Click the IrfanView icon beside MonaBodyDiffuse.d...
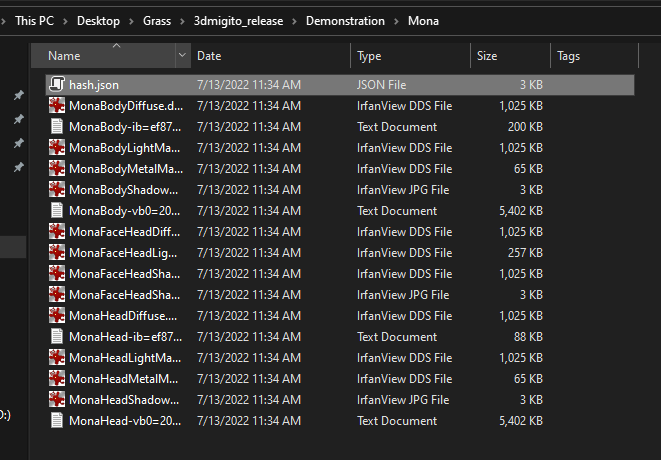 point(57,105)
